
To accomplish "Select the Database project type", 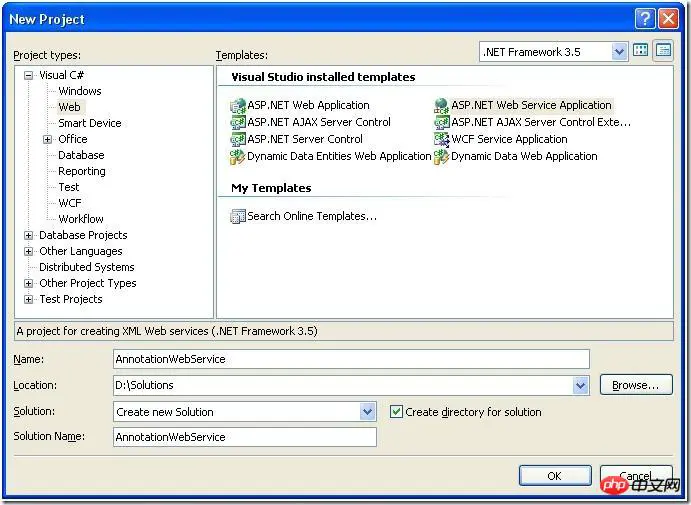I will click(82, 155).
